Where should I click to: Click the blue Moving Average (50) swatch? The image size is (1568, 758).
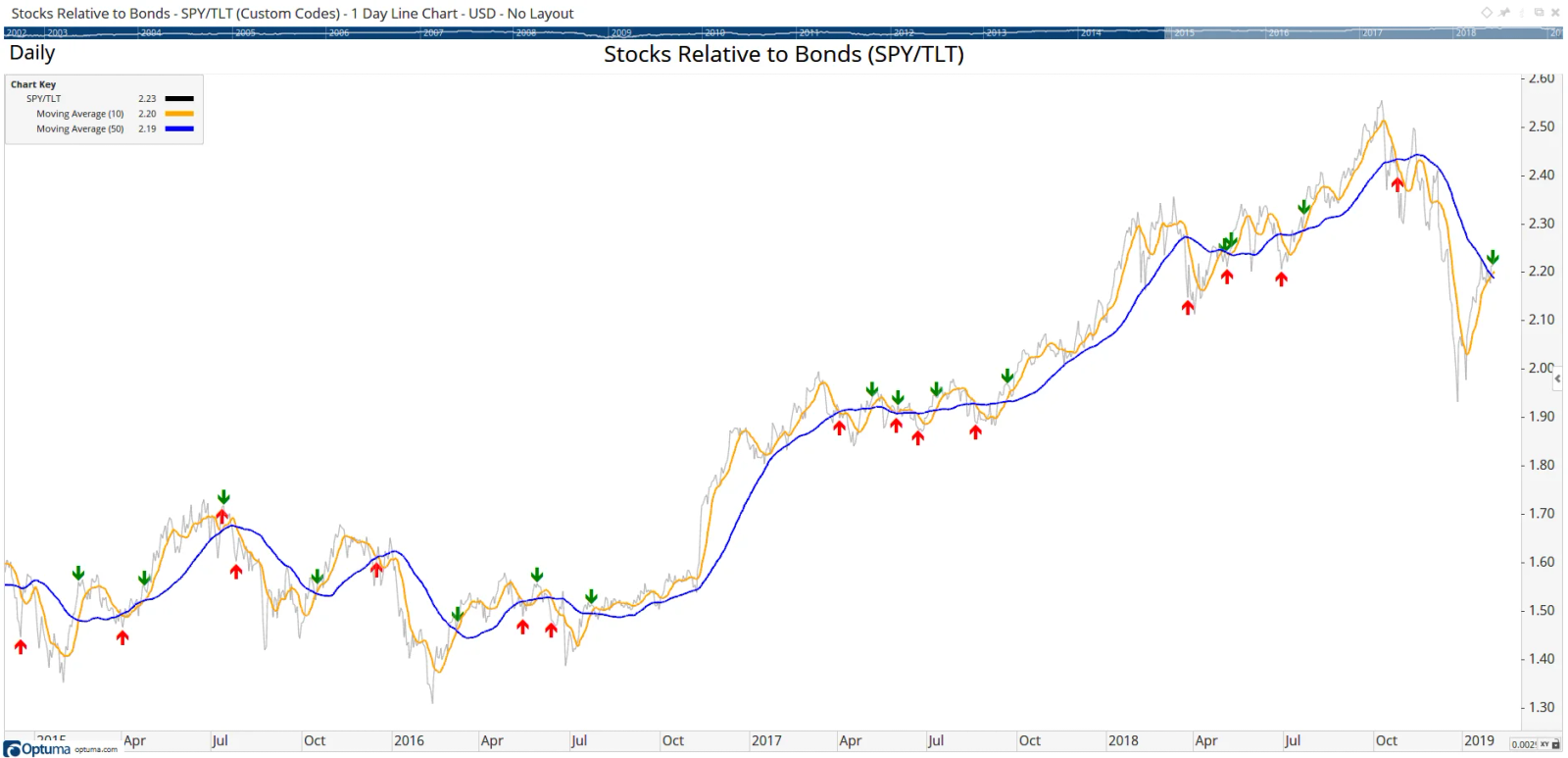tap(179, 128)
